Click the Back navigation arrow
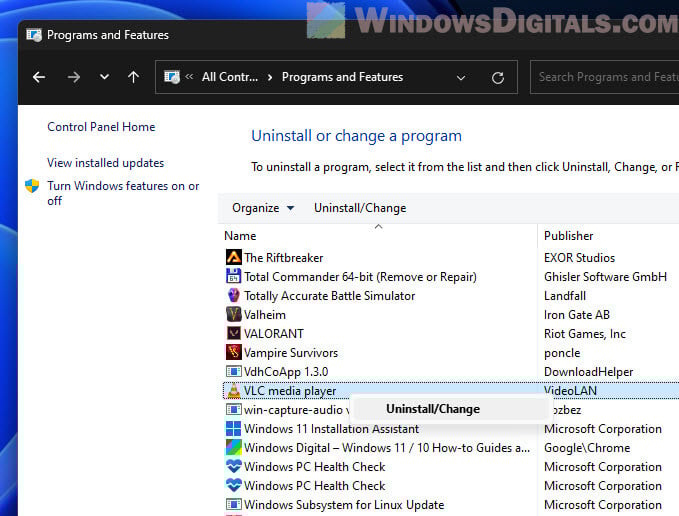679x516 pixels. point(39,77)
